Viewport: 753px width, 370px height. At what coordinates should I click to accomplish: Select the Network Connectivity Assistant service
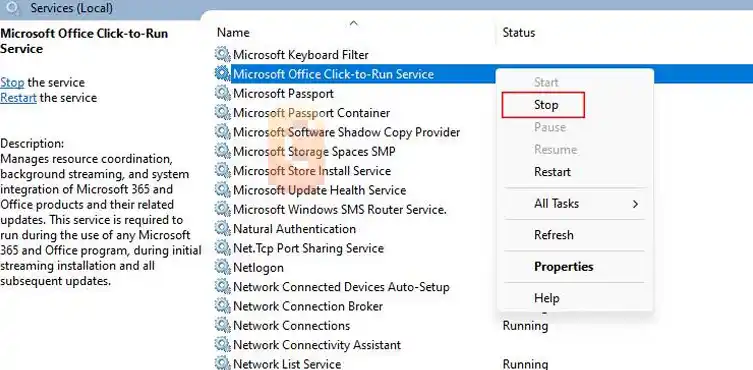pos(317,345)
